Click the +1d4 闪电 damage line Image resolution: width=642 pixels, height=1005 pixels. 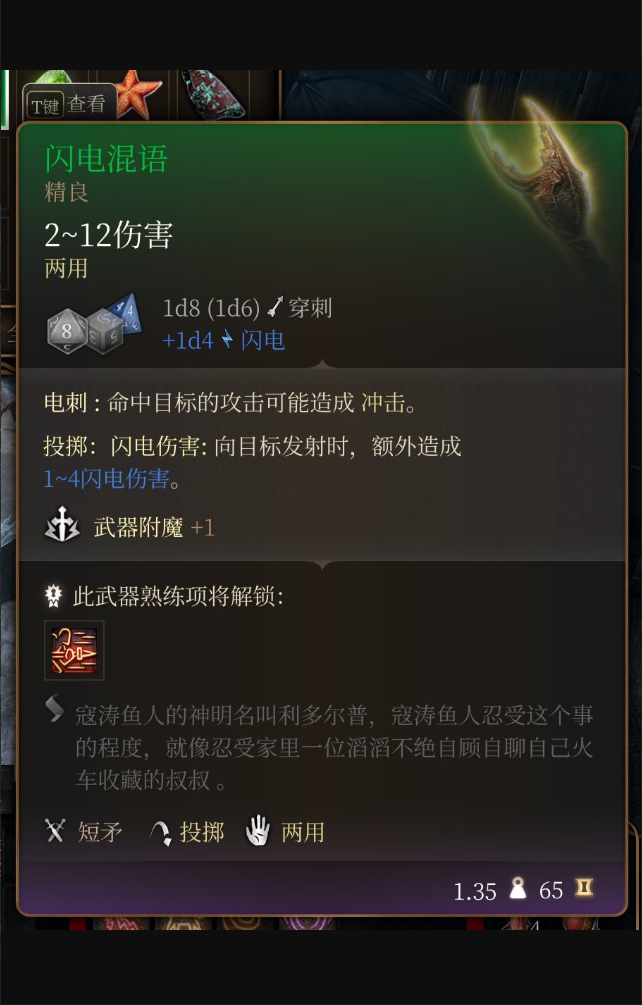pyautogui.click(x=224, y=340)
